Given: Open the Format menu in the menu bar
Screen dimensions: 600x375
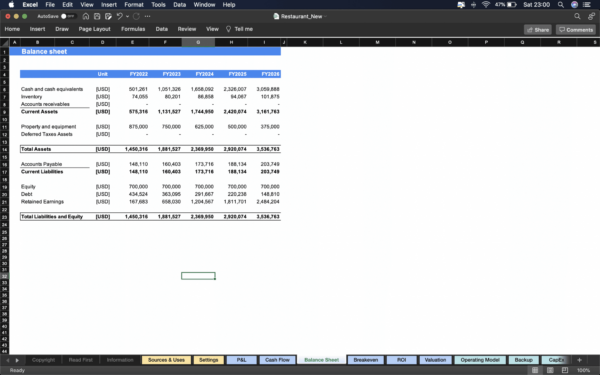Looking at the screenshot, I should coord(134,5).
